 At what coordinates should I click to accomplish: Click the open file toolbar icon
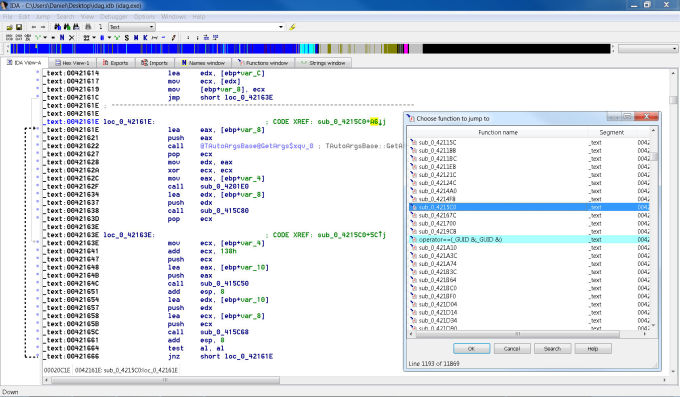pyautogui.click(x=9, y=27)
